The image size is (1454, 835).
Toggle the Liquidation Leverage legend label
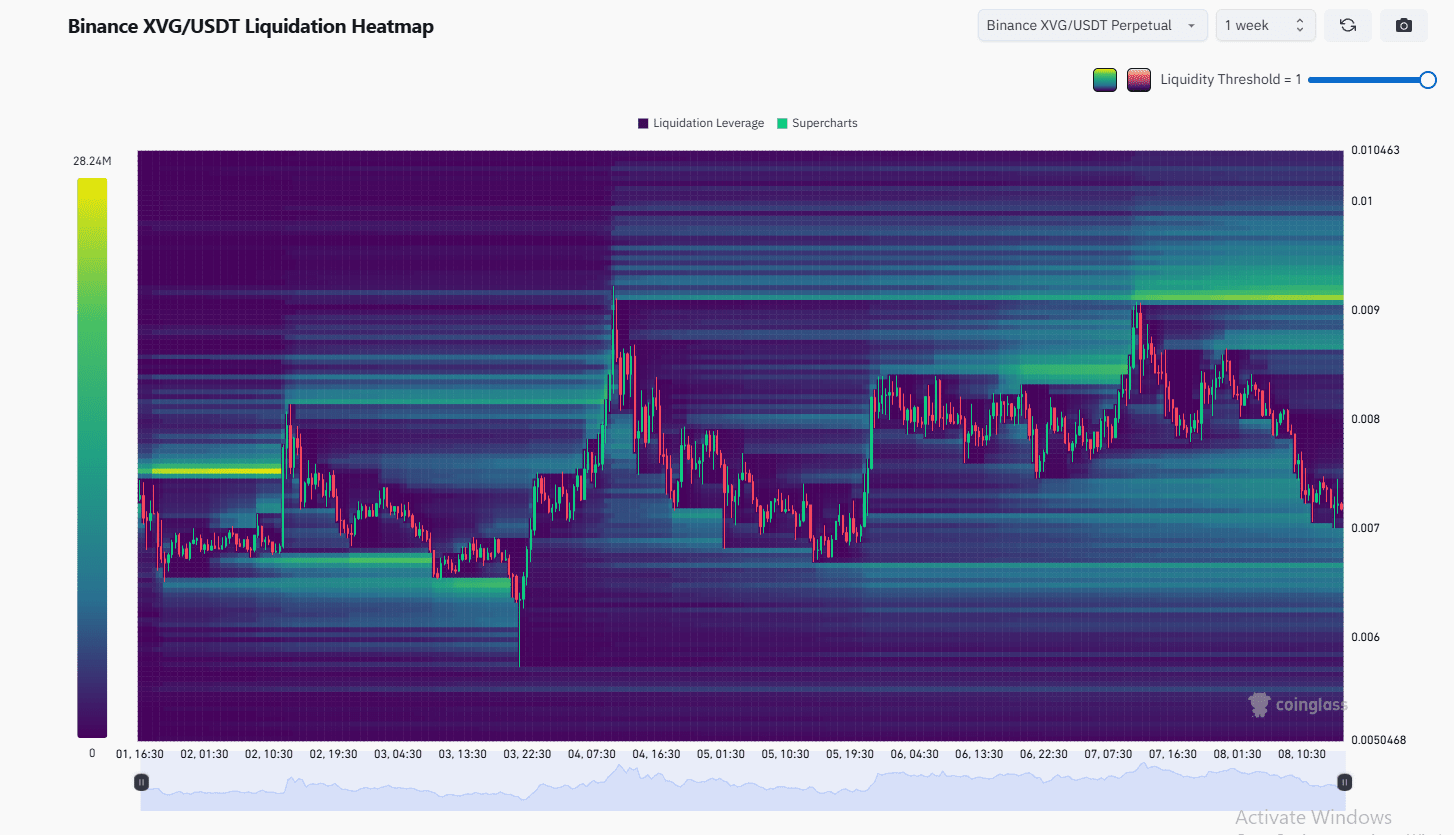708,123
